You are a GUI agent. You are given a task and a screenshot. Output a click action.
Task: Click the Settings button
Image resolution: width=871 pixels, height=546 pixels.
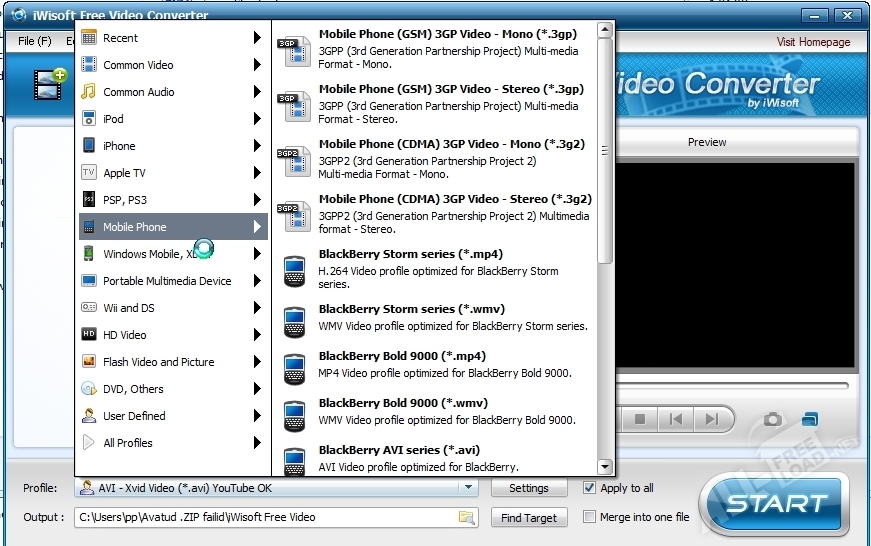pyautogui.click(x=528, y=488)
